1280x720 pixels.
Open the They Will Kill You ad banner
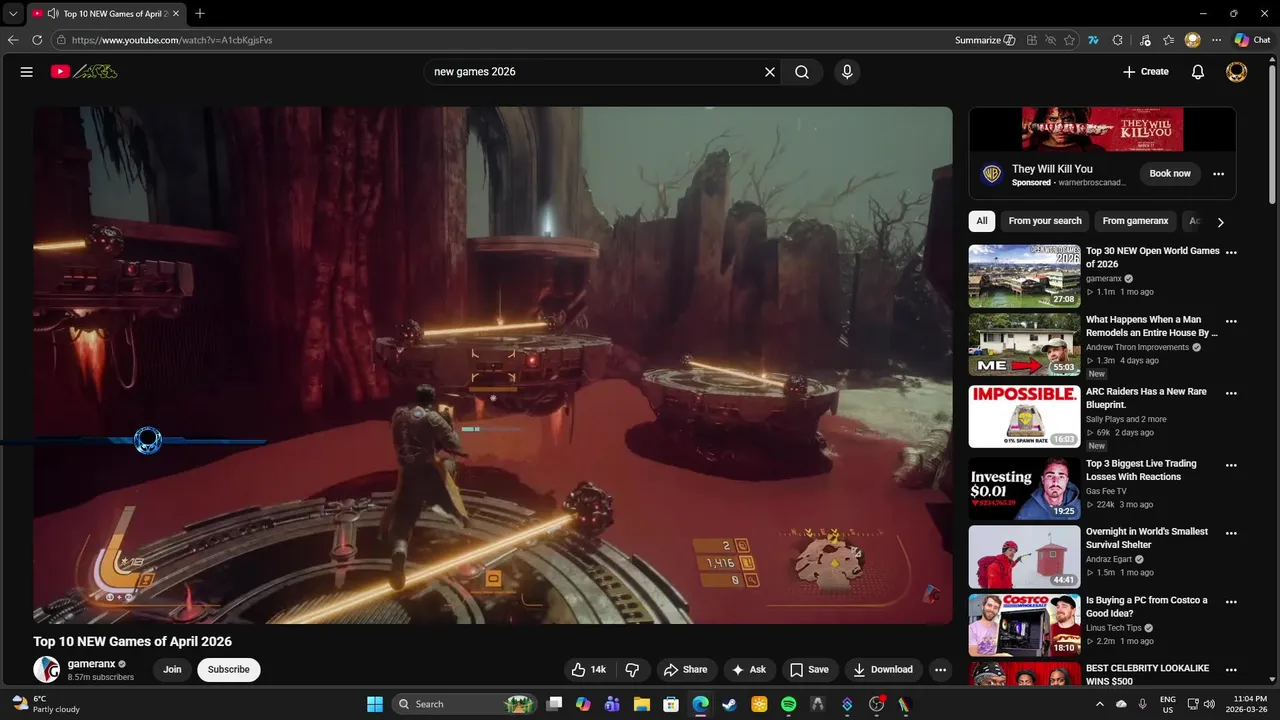tap(1102, 129)
